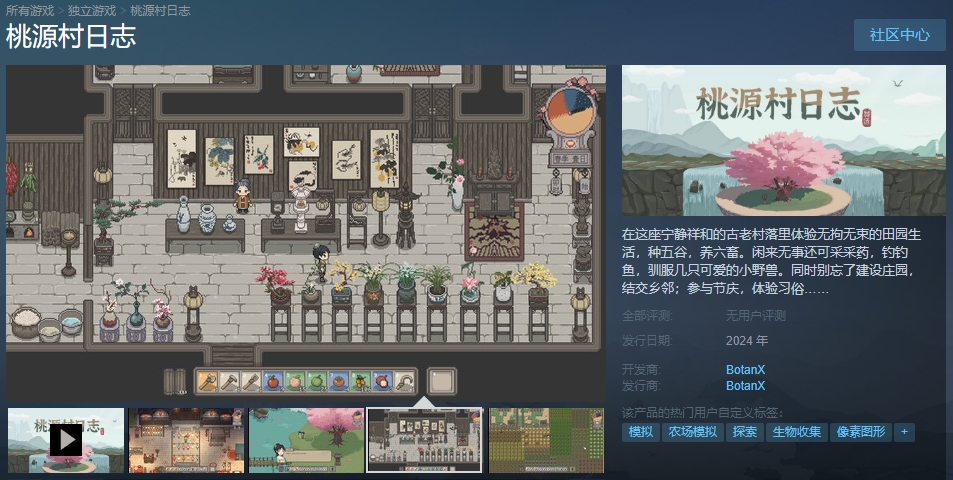This screenshot has width=953, height=480.
Task: Select the cherry tree lakeside screenshot thumbnail
Action: point(306,440)
